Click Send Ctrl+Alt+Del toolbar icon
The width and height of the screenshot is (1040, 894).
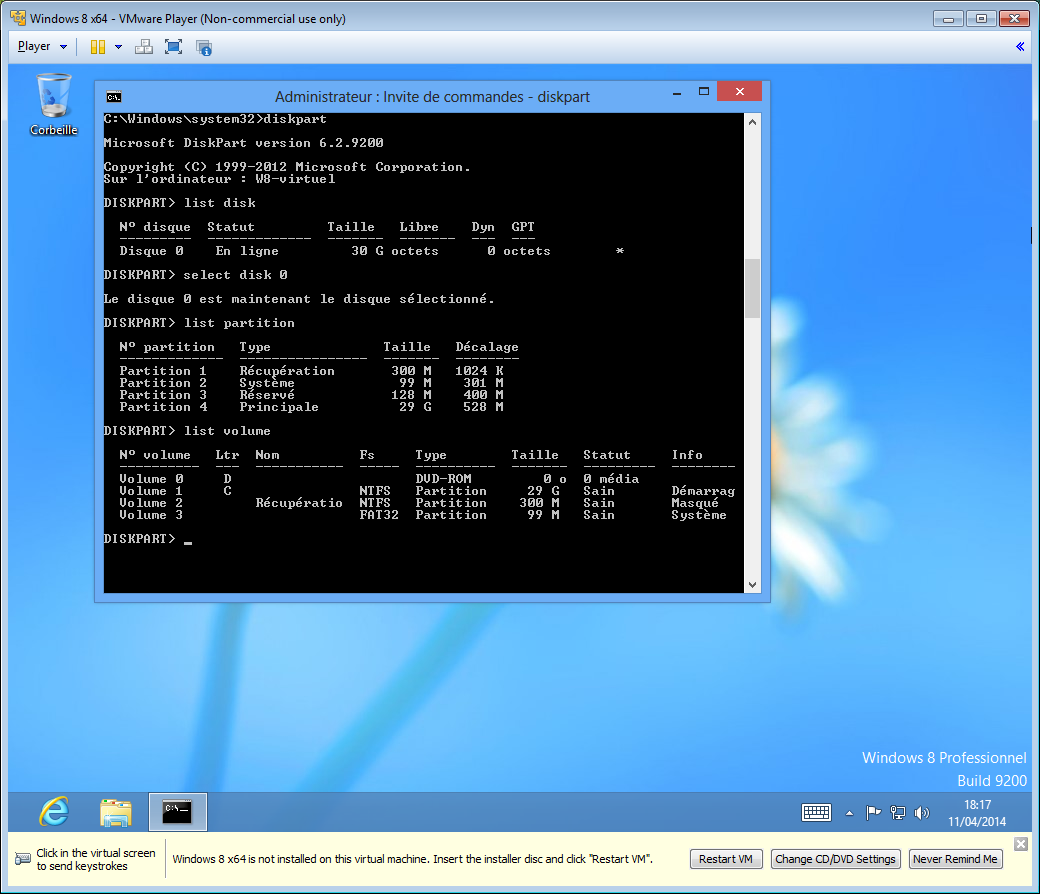[x=143, y=47]
